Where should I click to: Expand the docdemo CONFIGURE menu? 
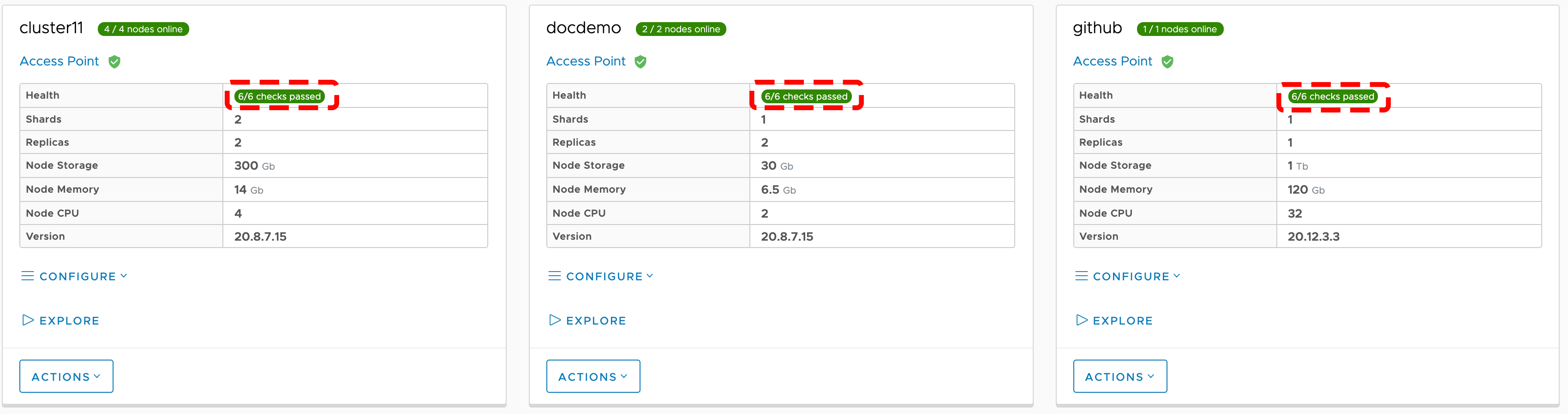coord(601,277)
